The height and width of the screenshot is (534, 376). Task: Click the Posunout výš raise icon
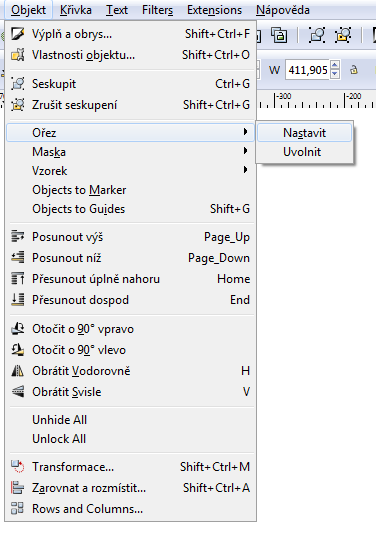coord(17,236)
